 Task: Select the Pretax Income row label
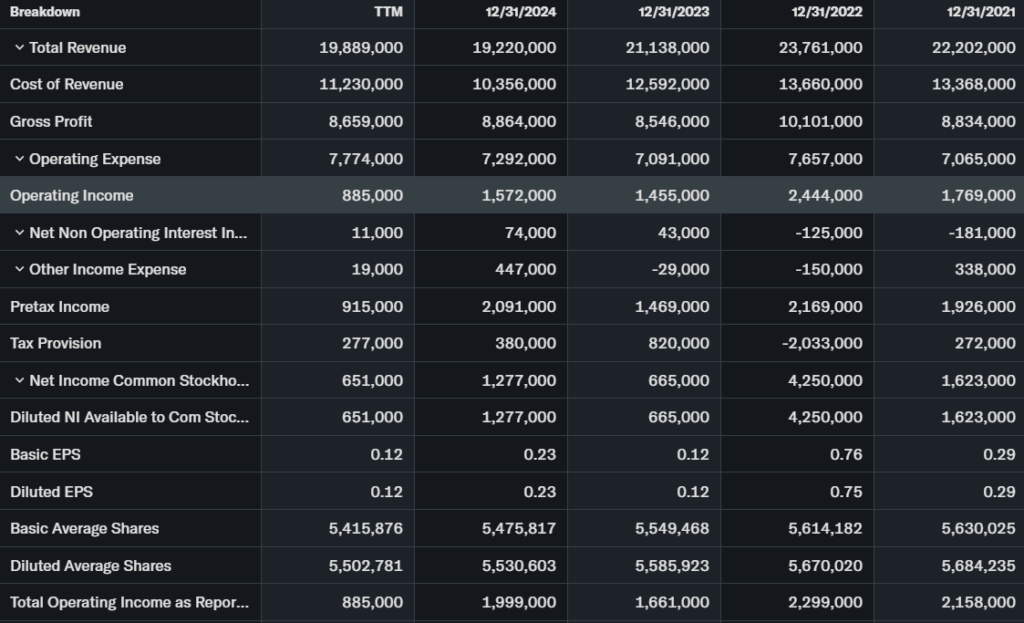[60, 307]
